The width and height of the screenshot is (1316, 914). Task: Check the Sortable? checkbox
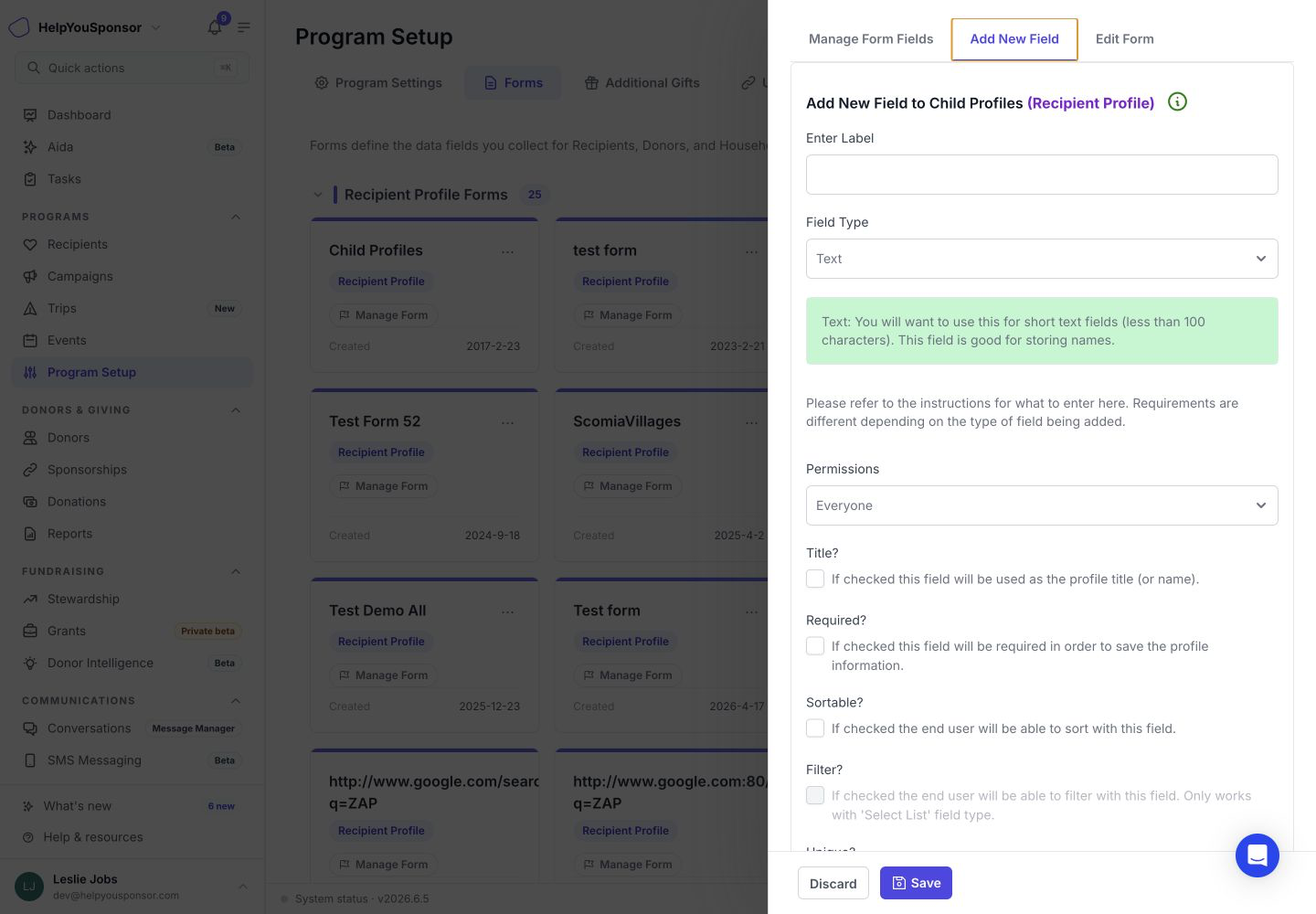click(815, 728)
